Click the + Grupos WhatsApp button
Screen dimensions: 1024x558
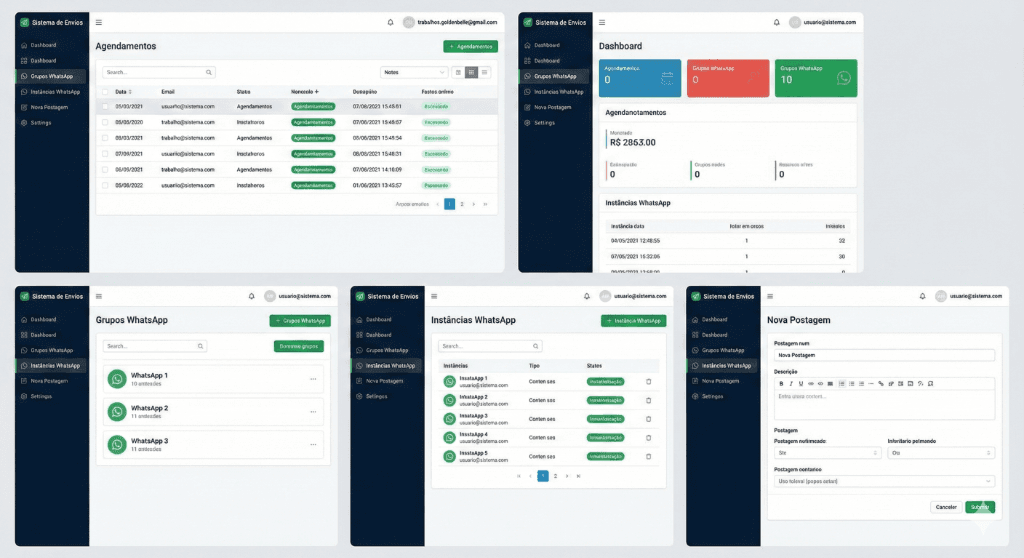pos(300,321)
